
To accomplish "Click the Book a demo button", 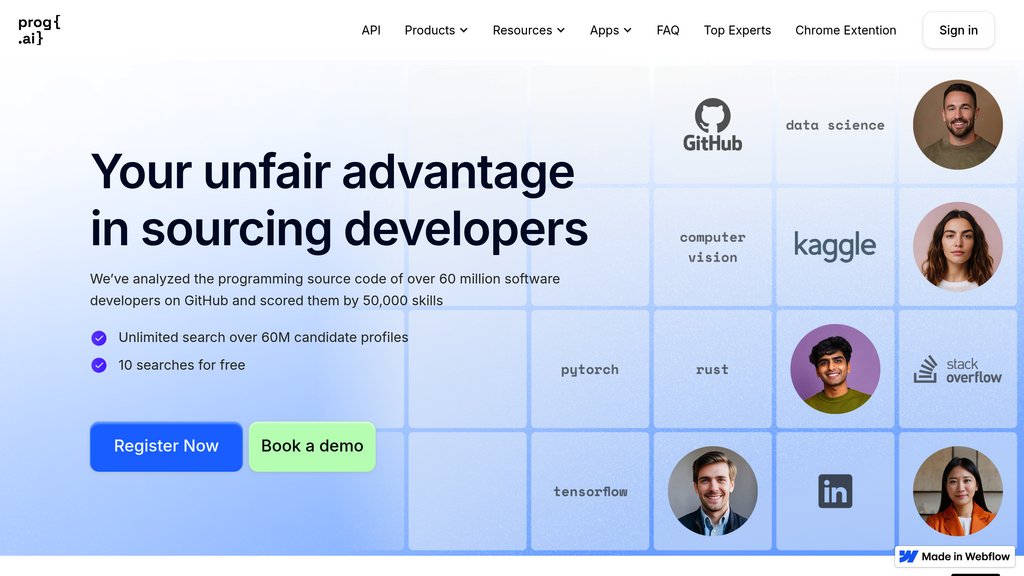I will point(312,446).
